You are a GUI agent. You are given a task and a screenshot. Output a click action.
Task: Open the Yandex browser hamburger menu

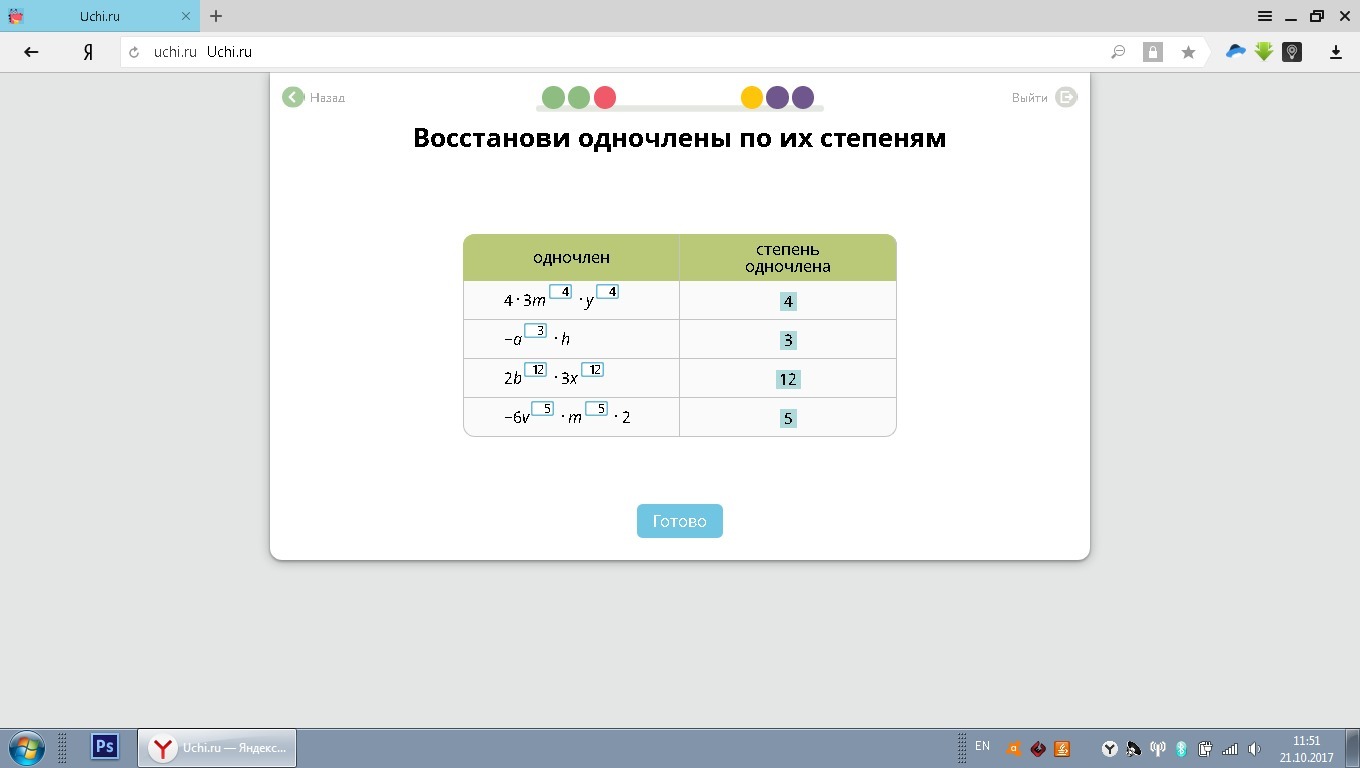coord(1265,16)
